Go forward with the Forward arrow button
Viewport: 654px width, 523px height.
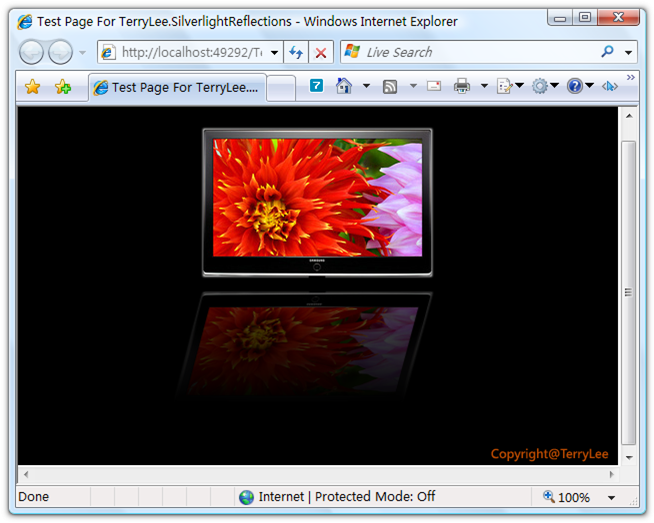pyautogui.click(x=60, y=53)
